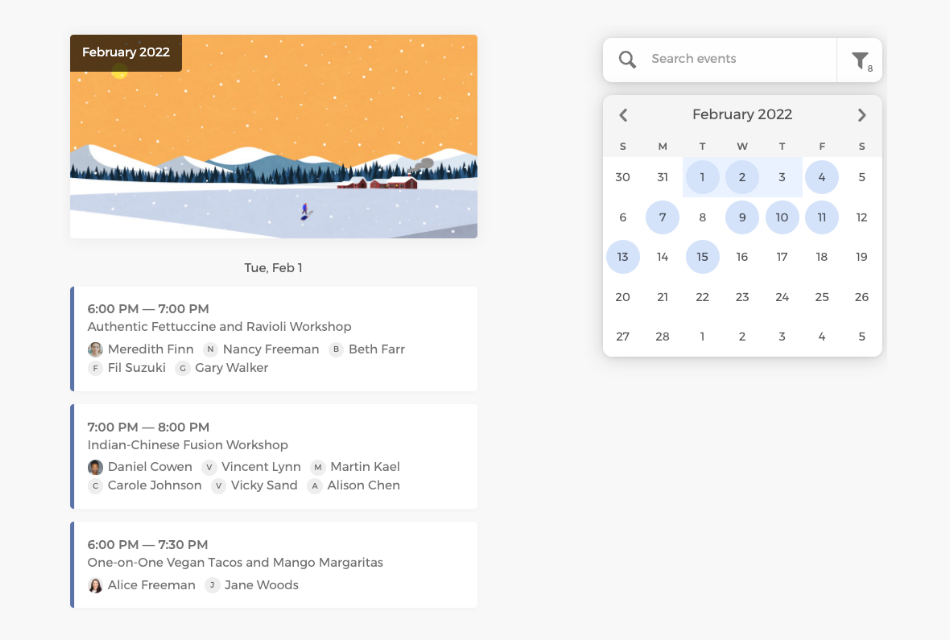The width and height of the screenshot is (950, 640).
Task: Click Jane Woods' initial badge
Action: coord(212,585)
